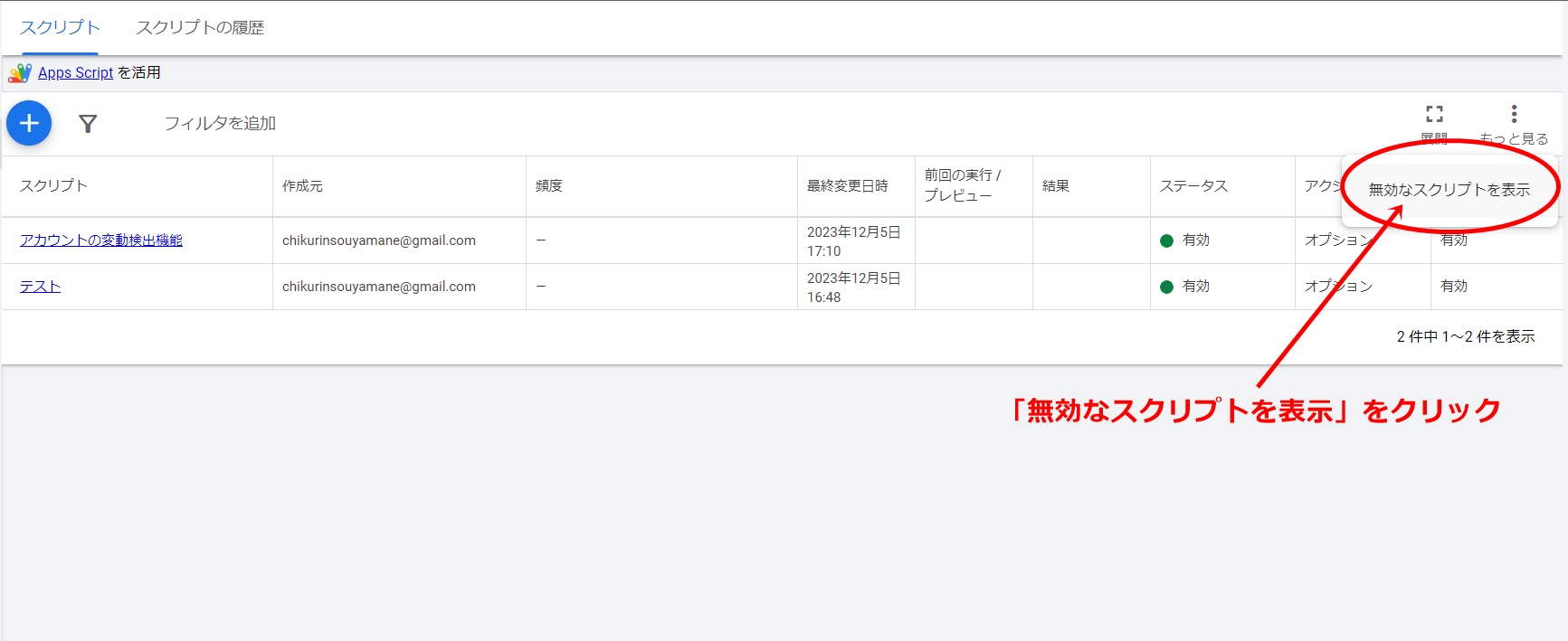The height and width of the screenshot is (641, 1568).
Task: Expand オプション dropdown for アカウントの変動検出機能 row
Action: 1337,240
